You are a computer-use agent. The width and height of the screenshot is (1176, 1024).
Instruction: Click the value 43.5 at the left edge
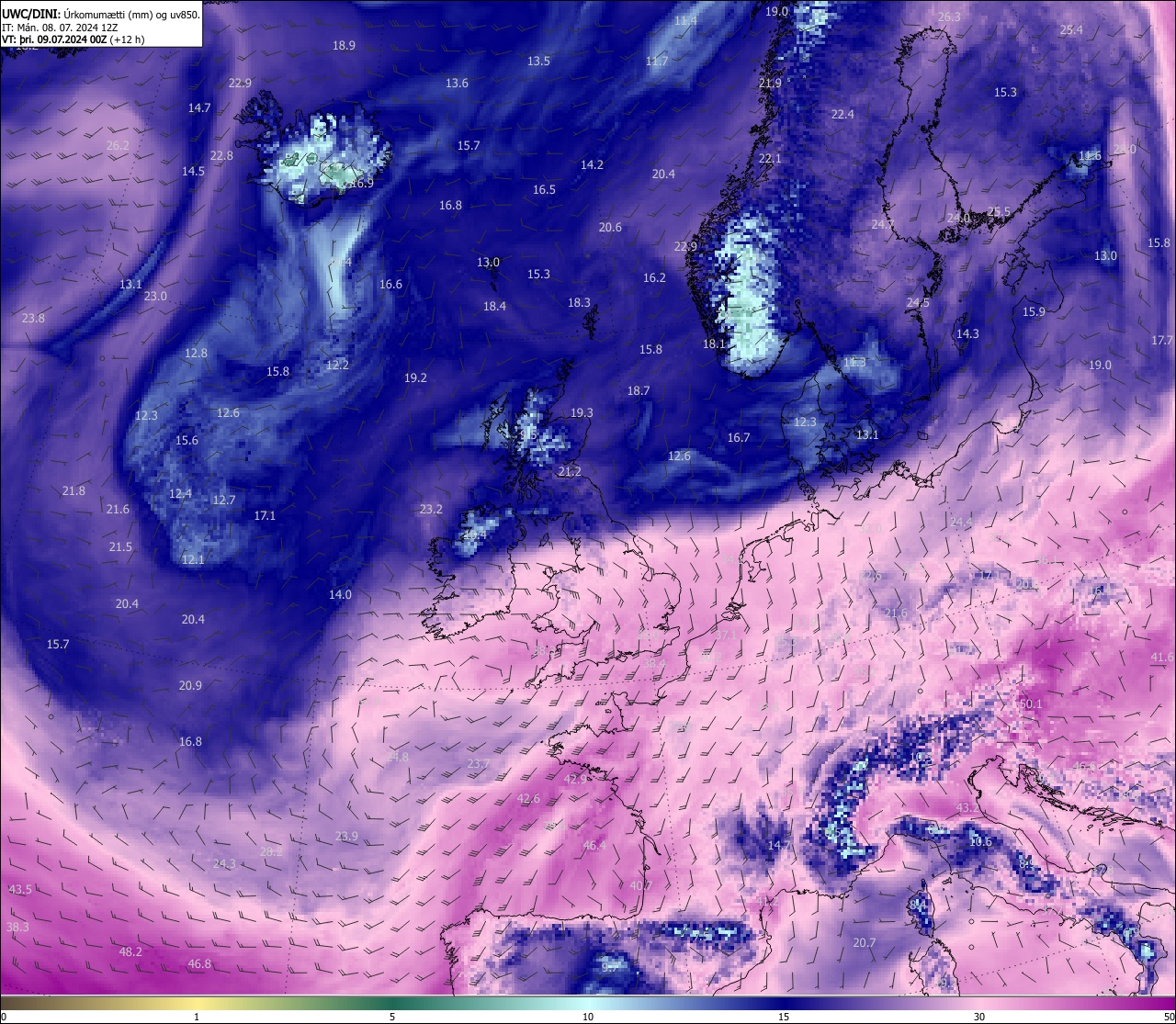point(20,889)
